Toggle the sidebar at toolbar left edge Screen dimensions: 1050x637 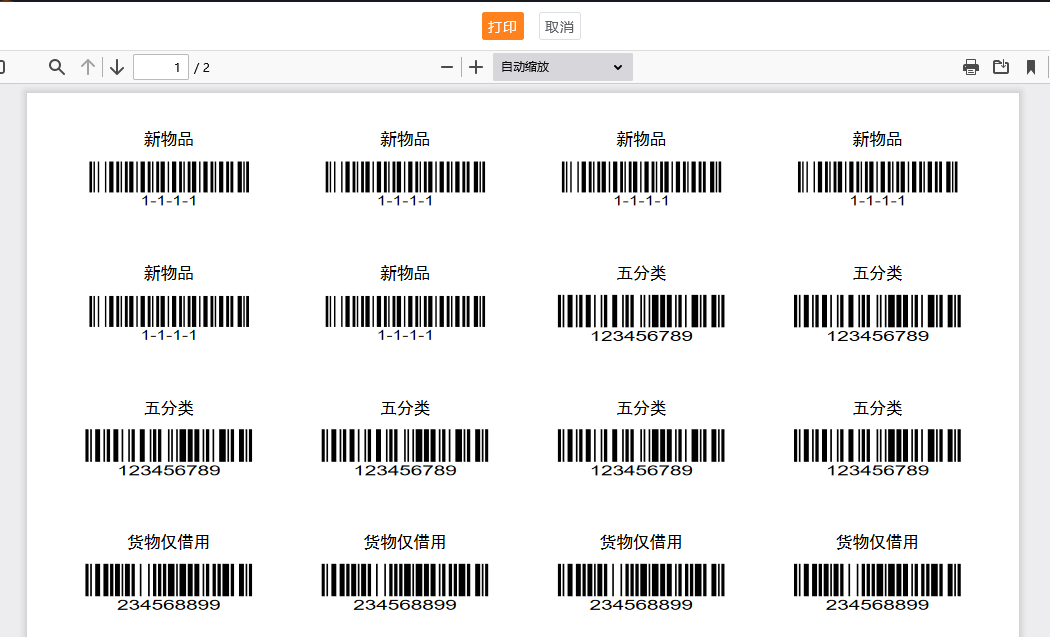[x=3, y=67]
